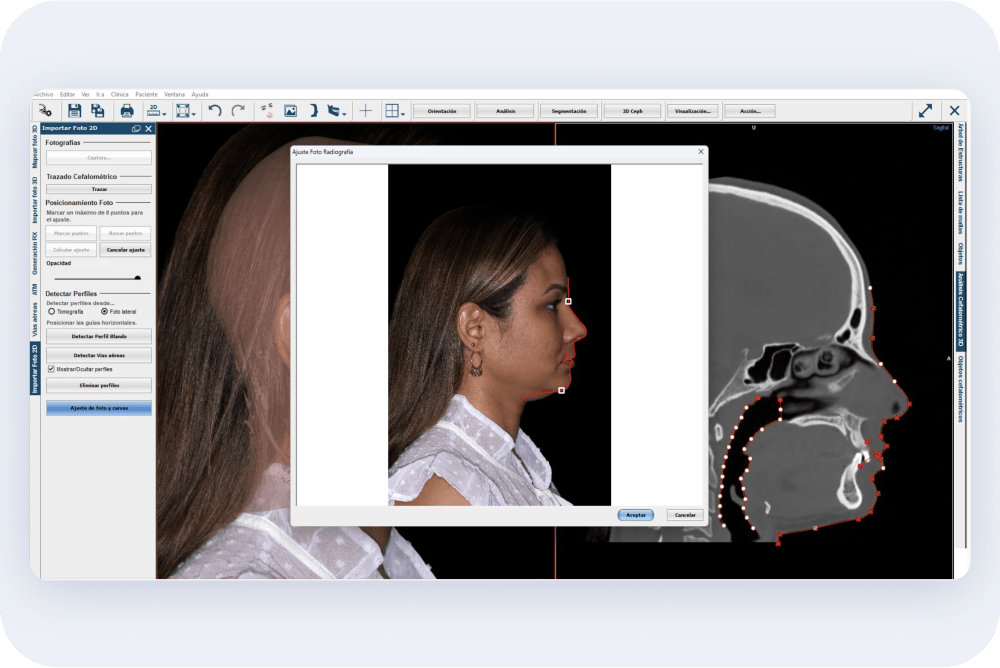This screenshot has width=1000, height=668.
Task: Select the Tomografía radio option
Action: 52,311
